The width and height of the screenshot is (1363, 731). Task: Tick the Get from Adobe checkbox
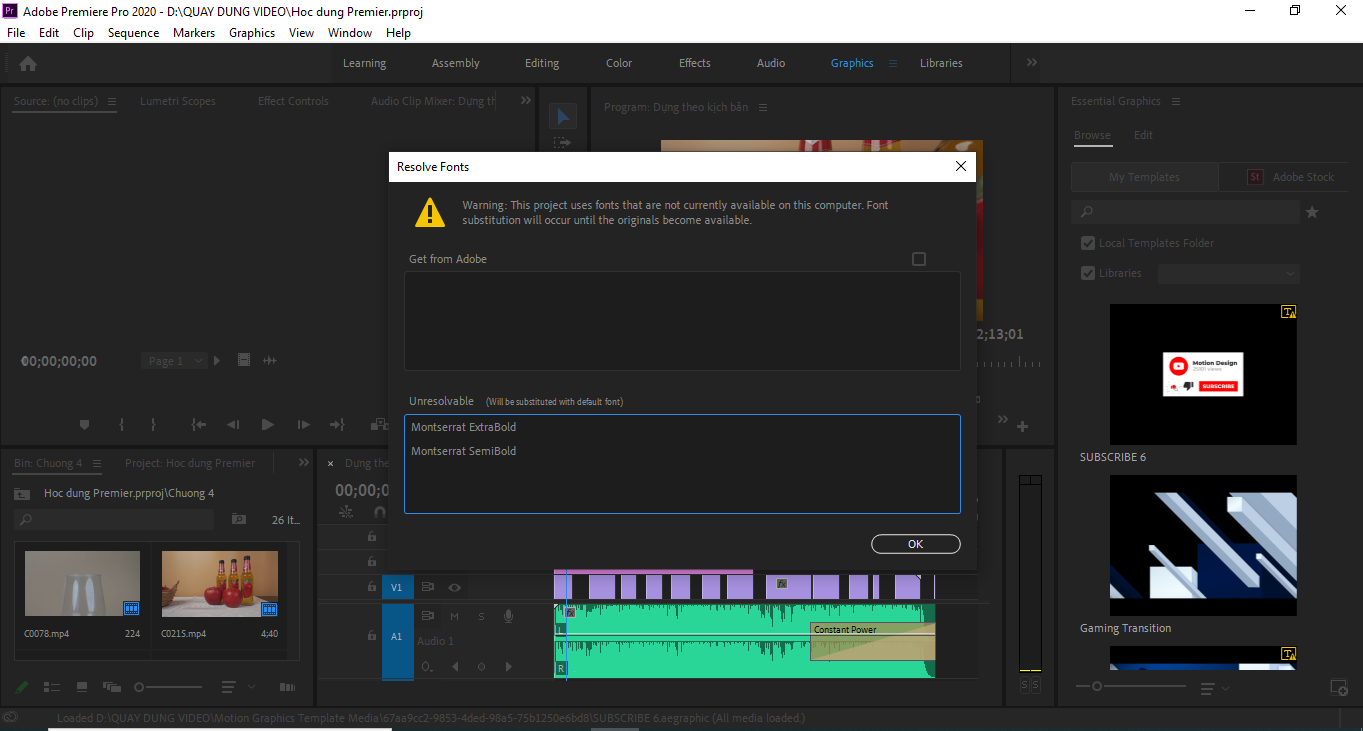919,259
